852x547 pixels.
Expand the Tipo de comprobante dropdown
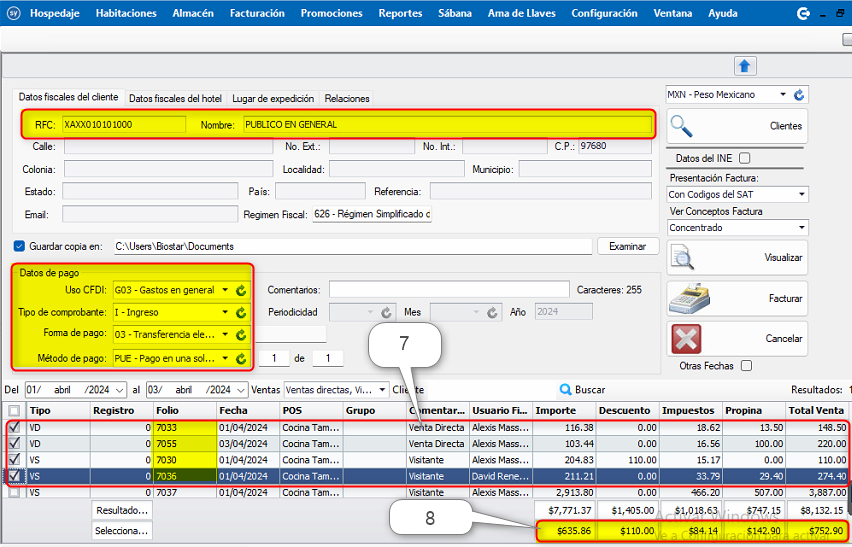[225, 312]
